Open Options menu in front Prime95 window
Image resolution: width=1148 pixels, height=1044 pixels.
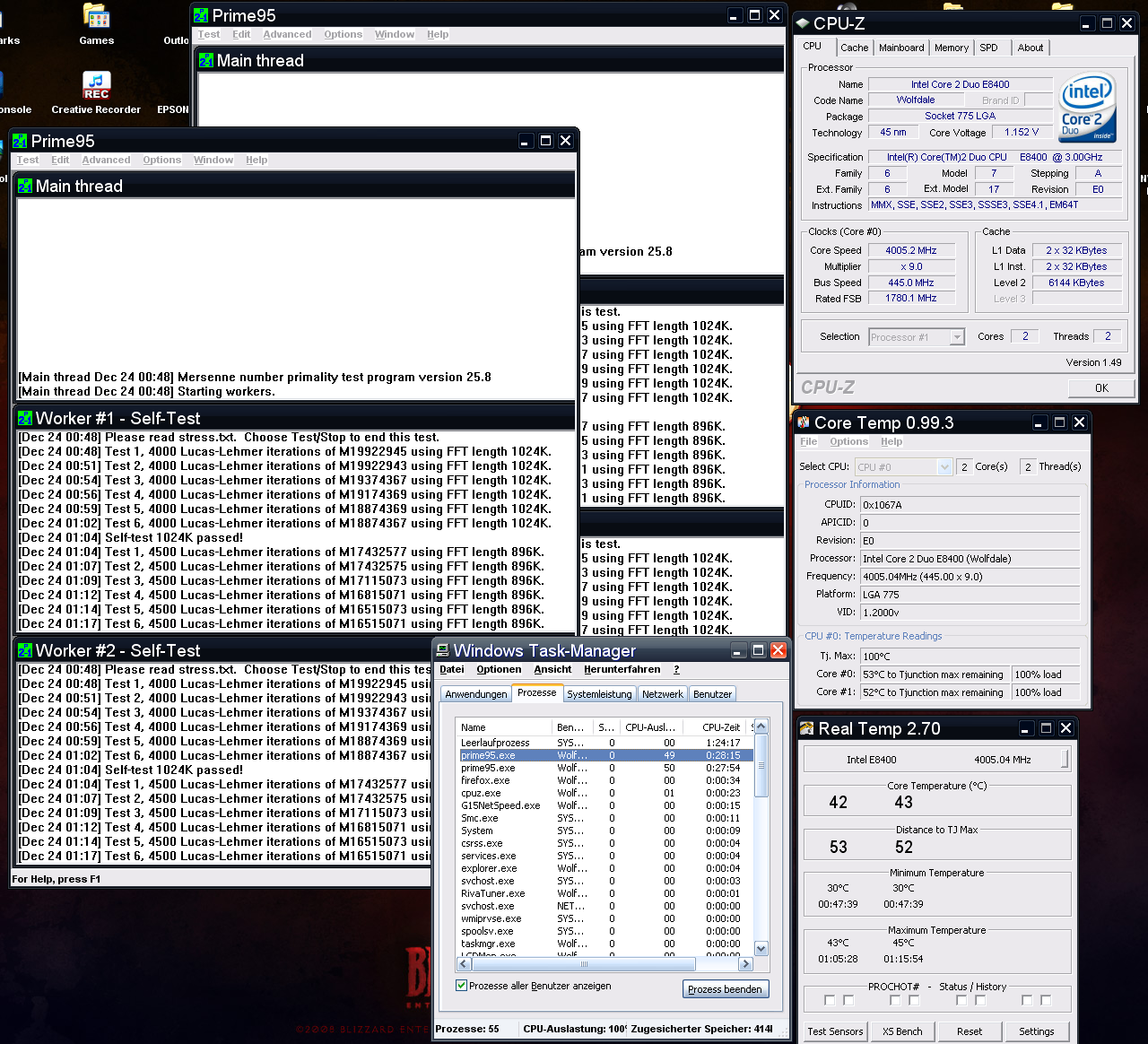pos(161,160)
